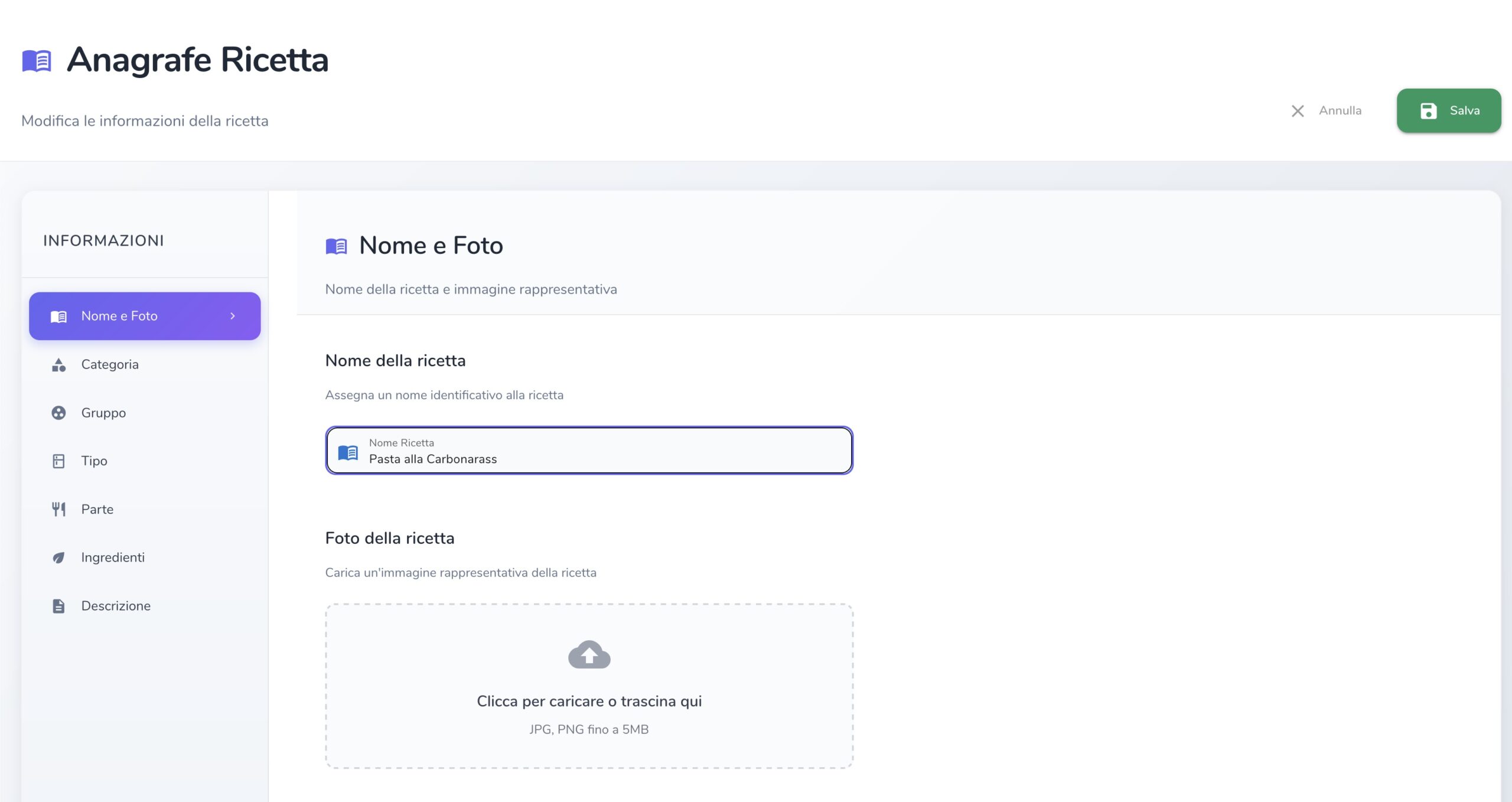
Task: Click the cloud upload icon
Action: (x=589, y=654)
